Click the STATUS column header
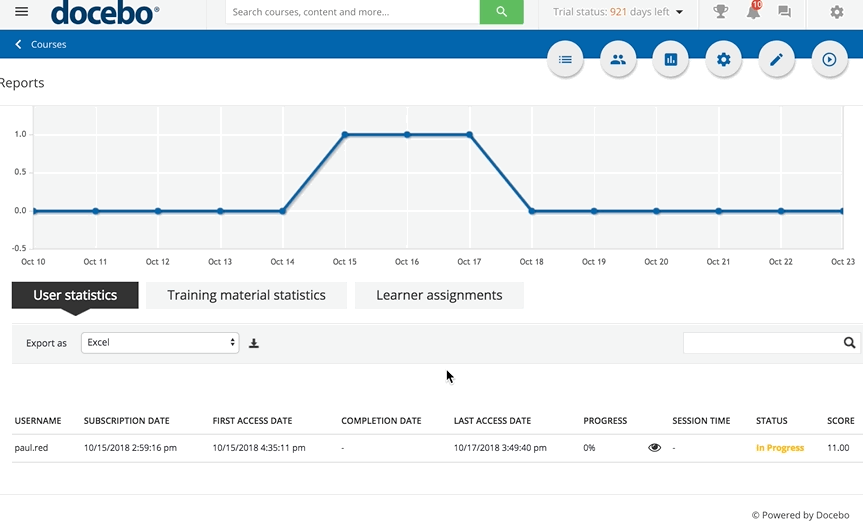 point(772,421)
